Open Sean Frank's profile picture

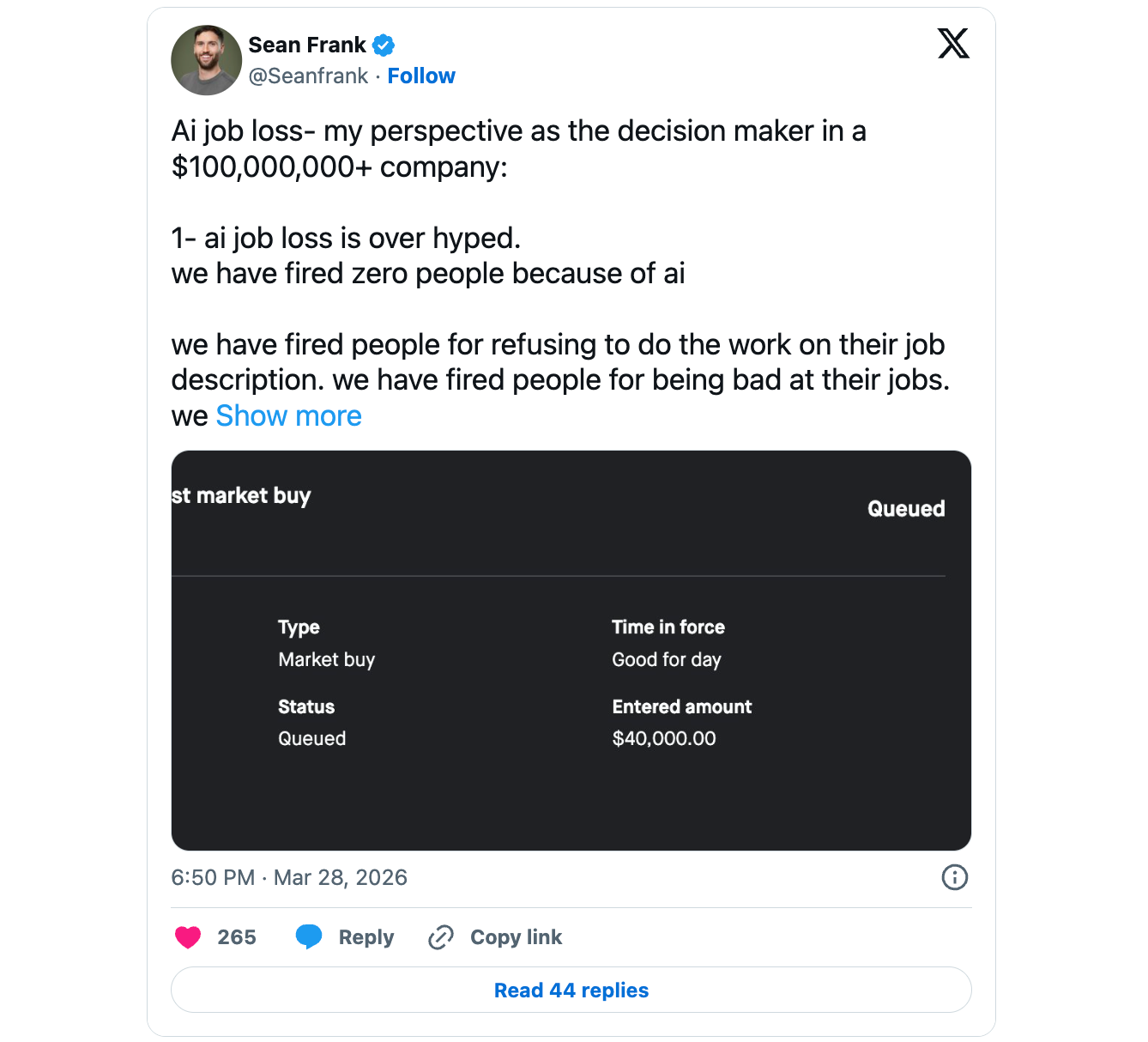coord(206,60)
